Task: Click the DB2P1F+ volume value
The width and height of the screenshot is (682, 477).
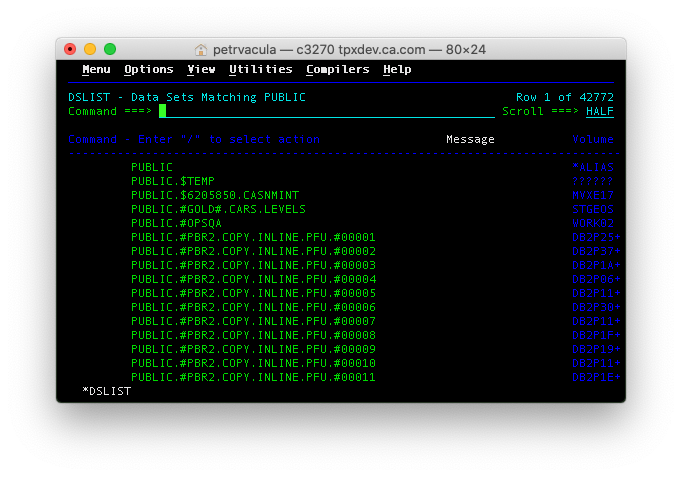Action: [596, 335]
